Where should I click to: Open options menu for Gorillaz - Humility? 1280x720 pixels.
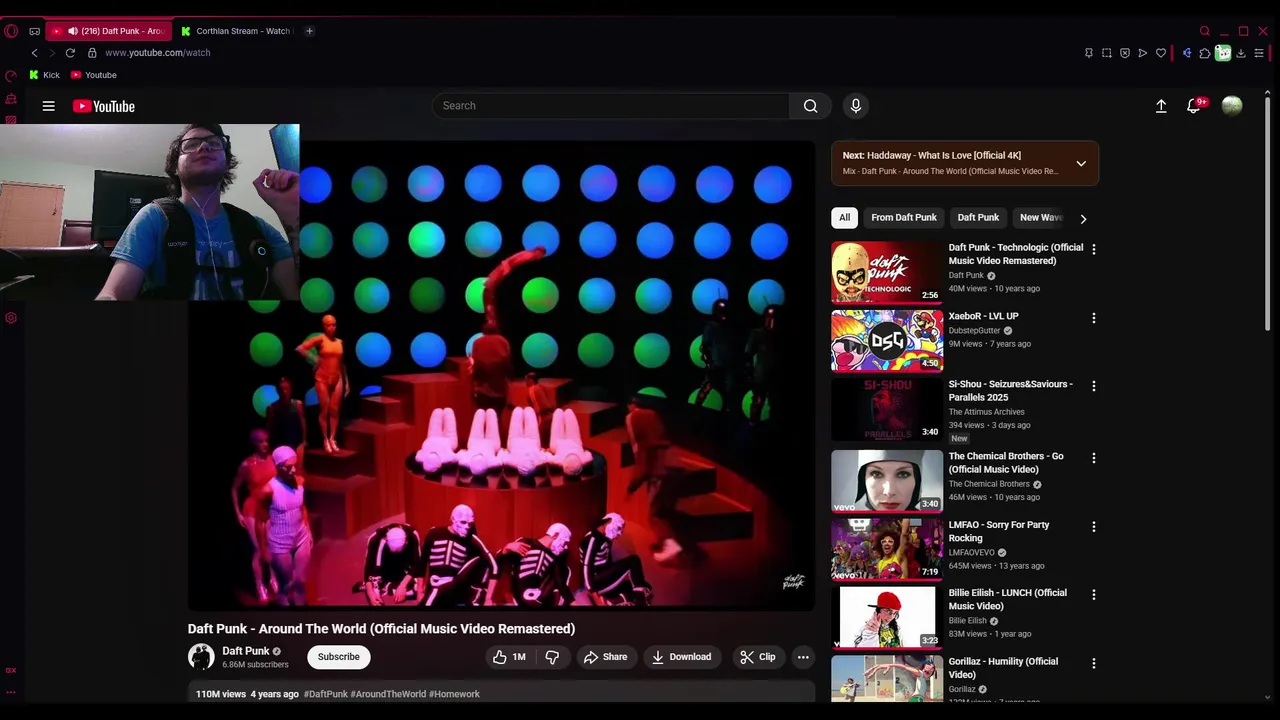pyautogui.click(x=1093, y=663)
